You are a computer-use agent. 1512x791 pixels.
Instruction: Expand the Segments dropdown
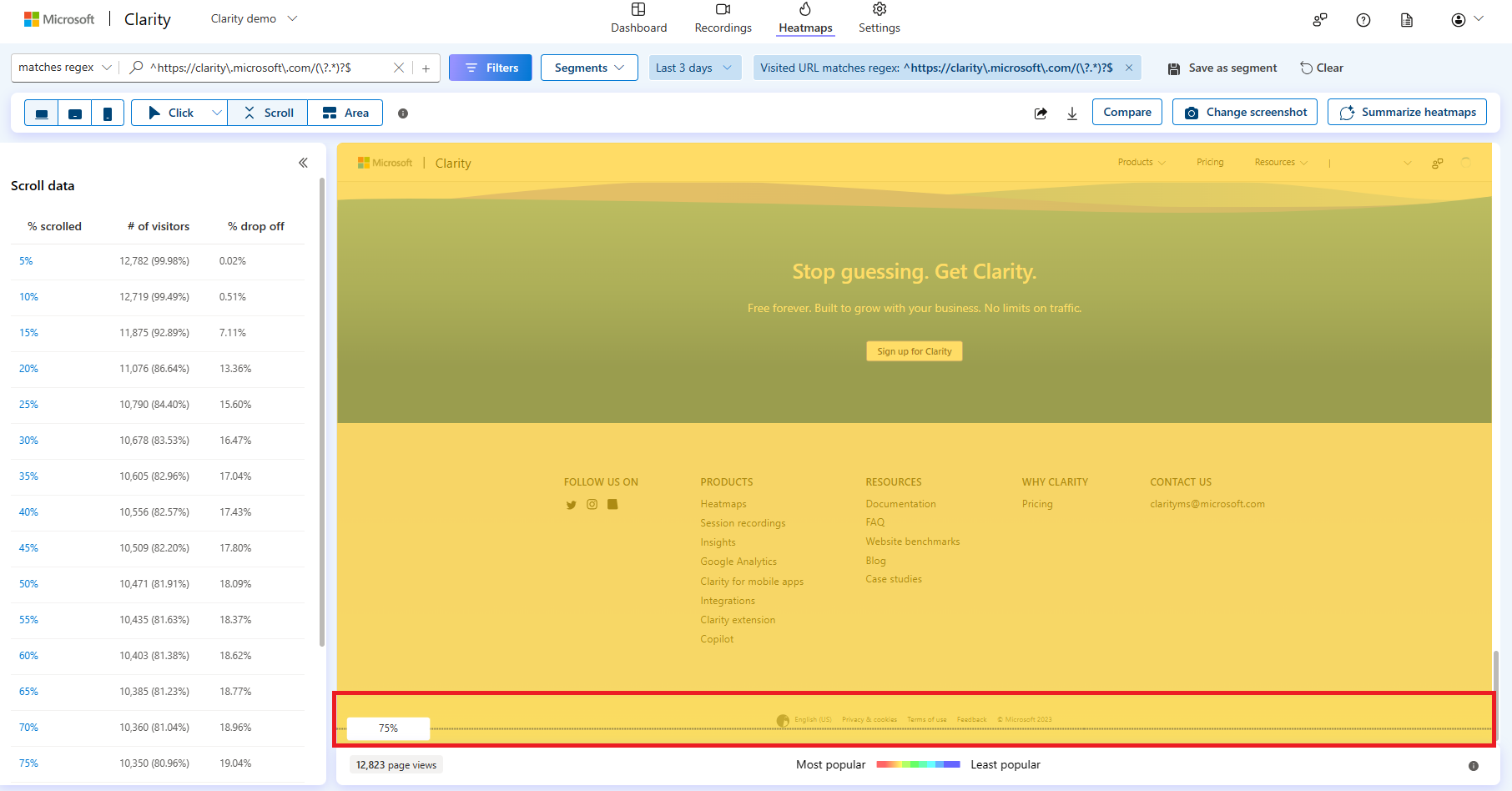tap(589, 68)
